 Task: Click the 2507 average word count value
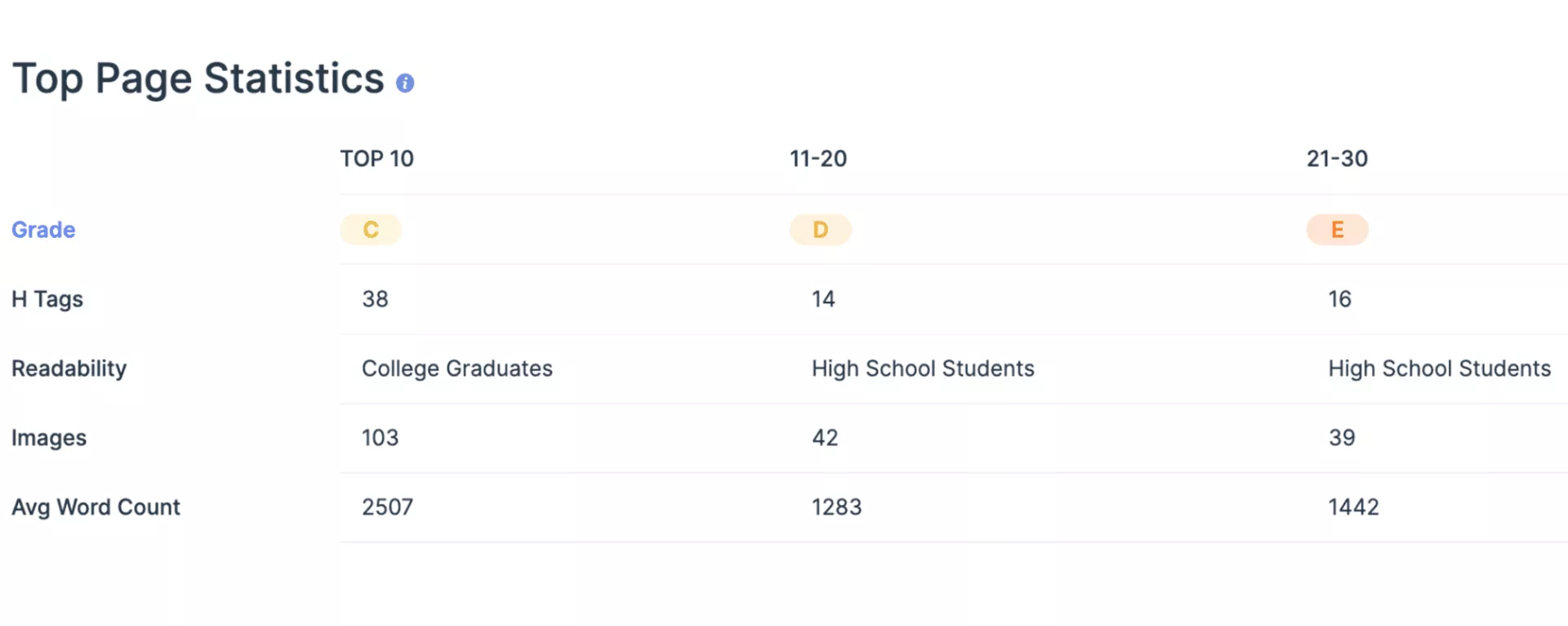point(387,508)
